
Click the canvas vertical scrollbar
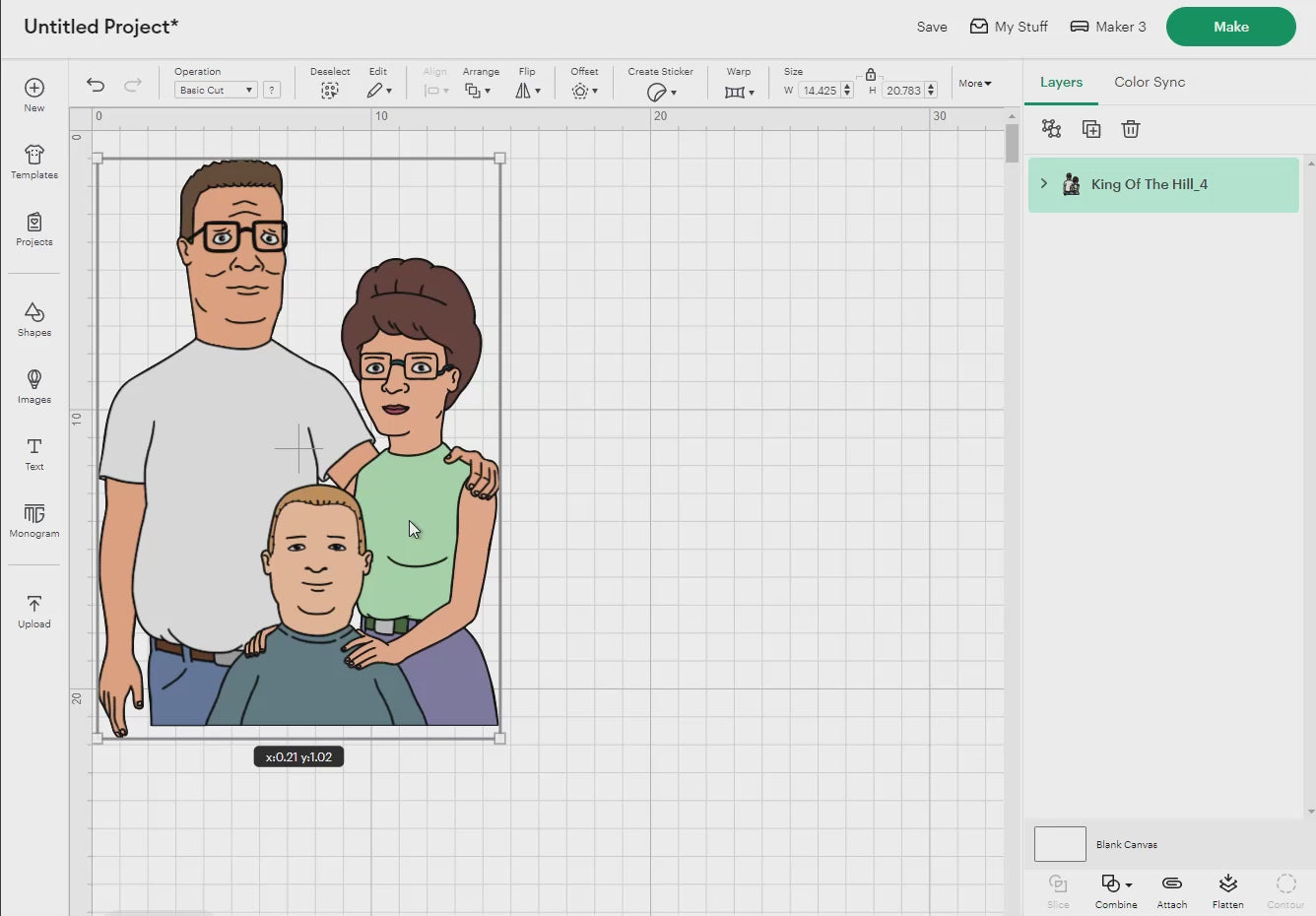point(1012,144)
